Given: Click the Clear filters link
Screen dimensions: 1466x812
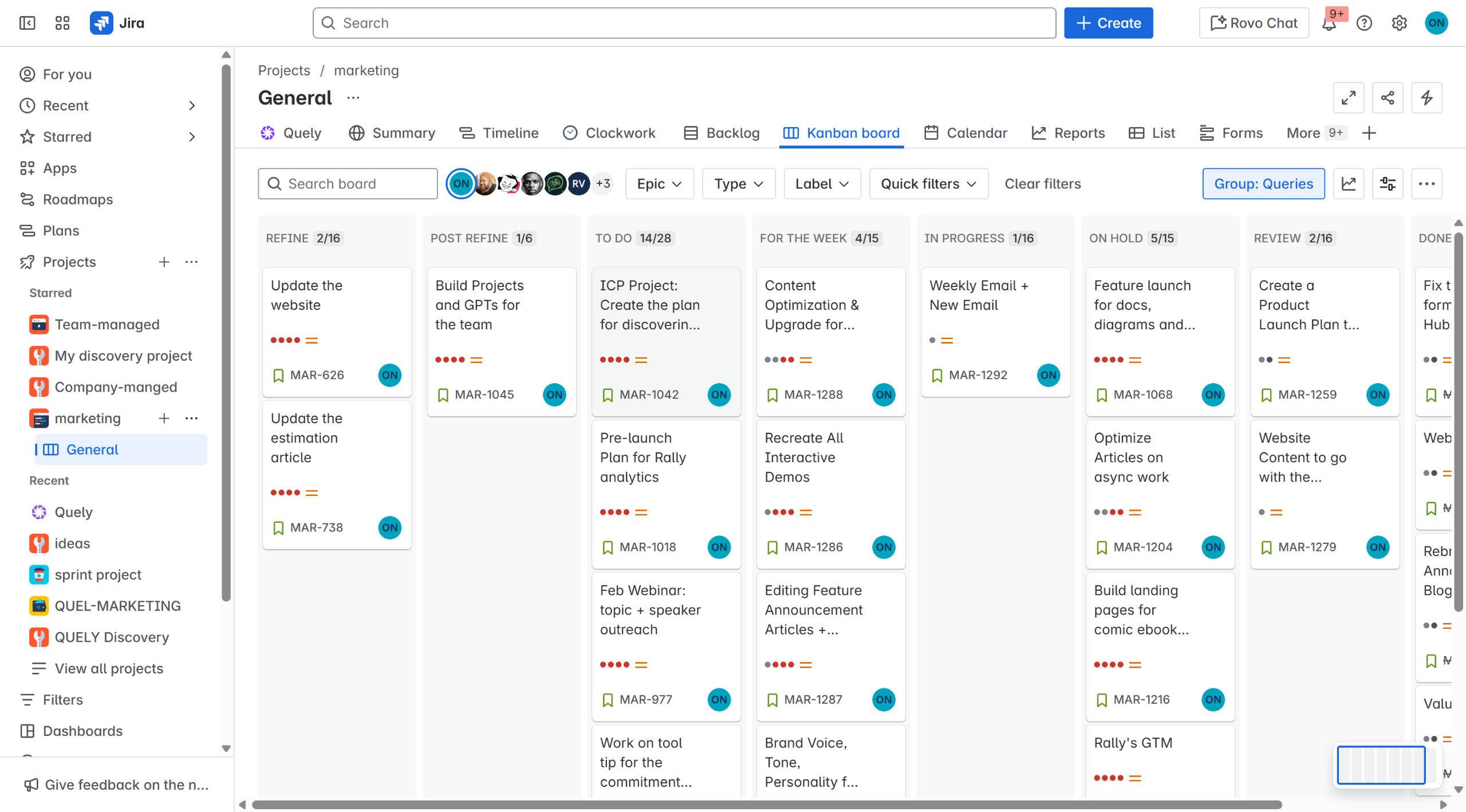Looking at the screenshot, I should coord(1042,184).
